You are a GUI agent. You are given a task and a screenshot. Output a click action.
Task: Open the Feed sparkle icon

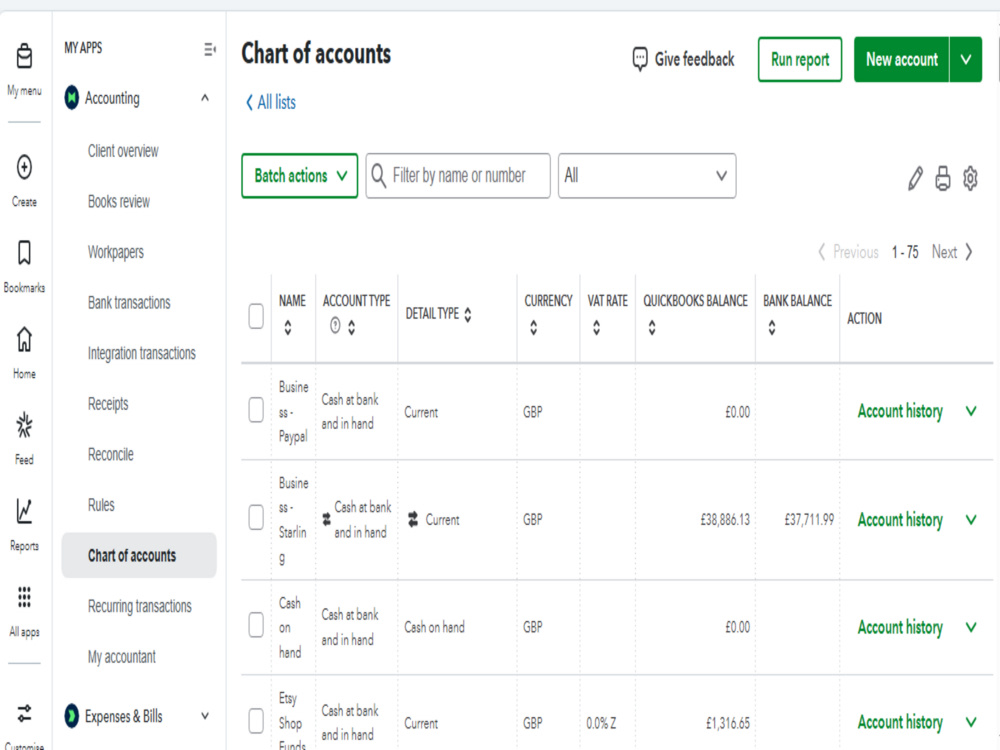coord(24,425)
